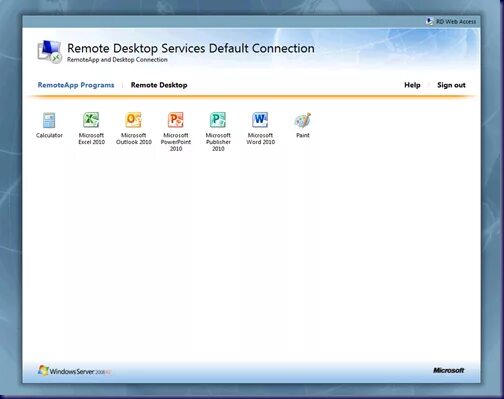Click the Calculator label text
This screenshot has height=399, width=504.
(x=49, y=135)
